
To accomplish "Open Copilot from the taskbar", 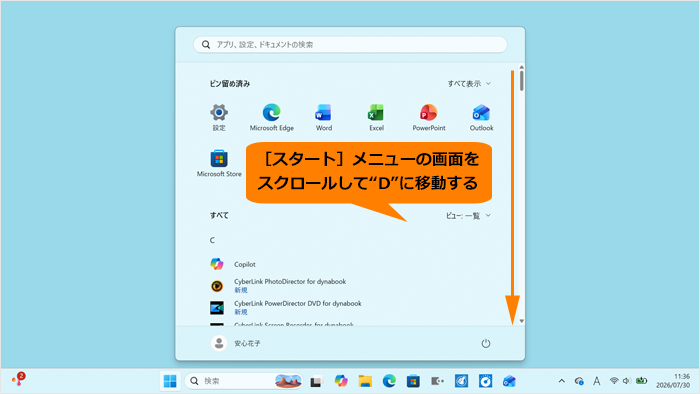I will [341, 381].
